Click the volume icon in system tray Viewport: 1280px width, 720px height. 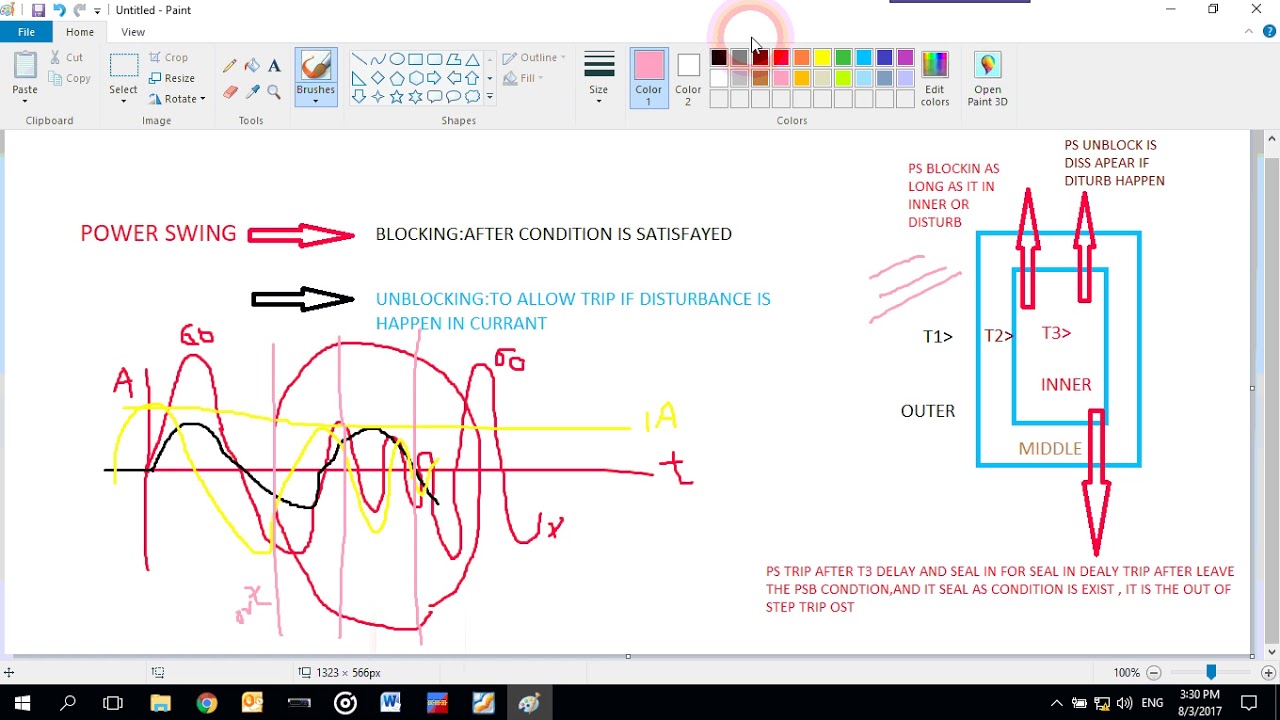point(1124,703)
